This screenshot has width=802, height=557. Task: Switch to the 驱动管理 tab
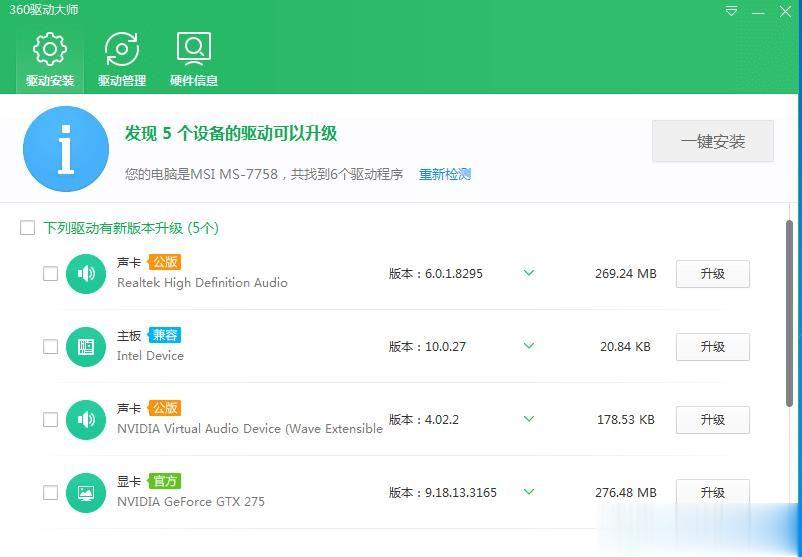(122, 59)
